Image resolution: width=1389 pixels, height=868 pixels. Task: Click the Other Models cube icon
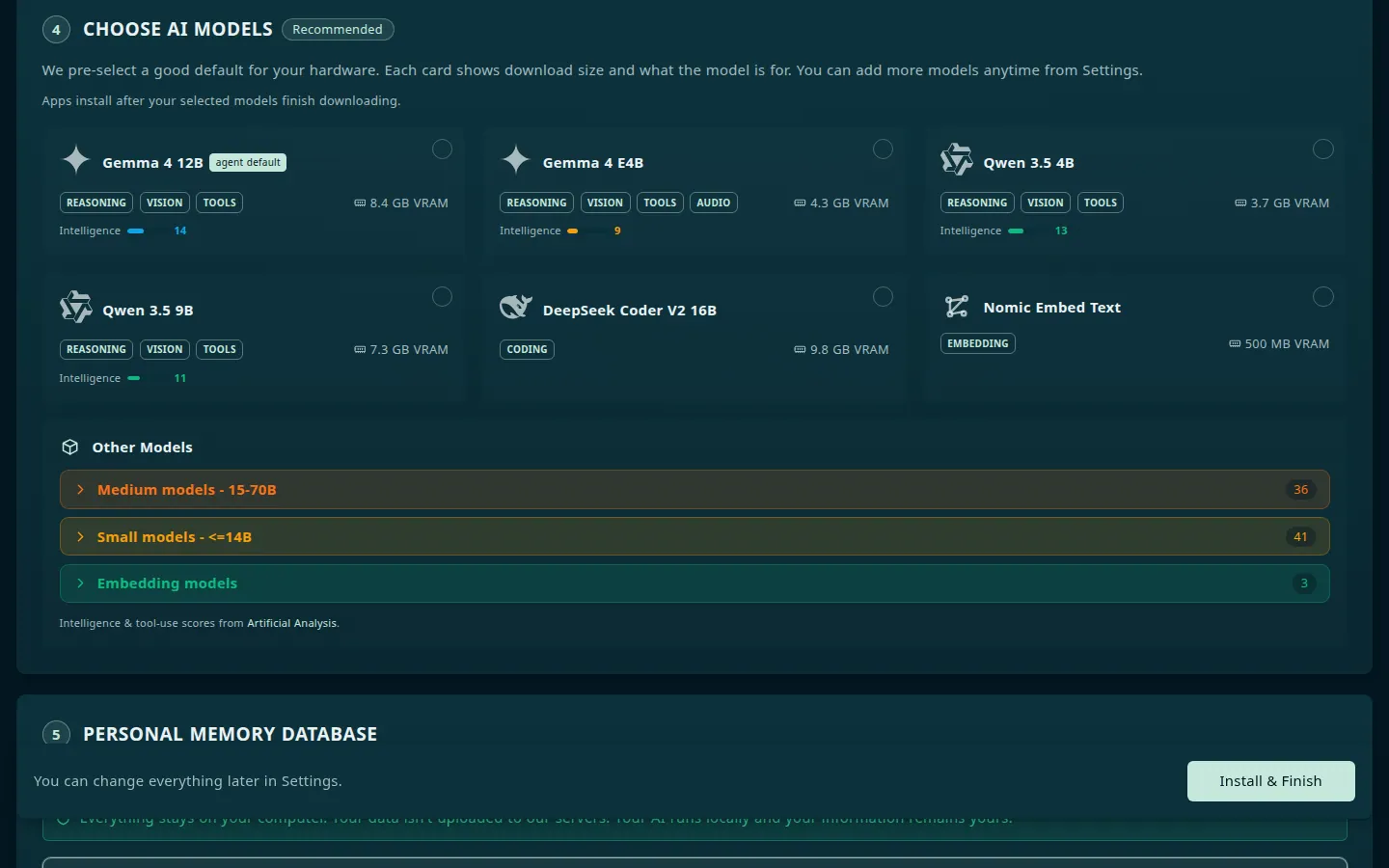coord(70,448)
